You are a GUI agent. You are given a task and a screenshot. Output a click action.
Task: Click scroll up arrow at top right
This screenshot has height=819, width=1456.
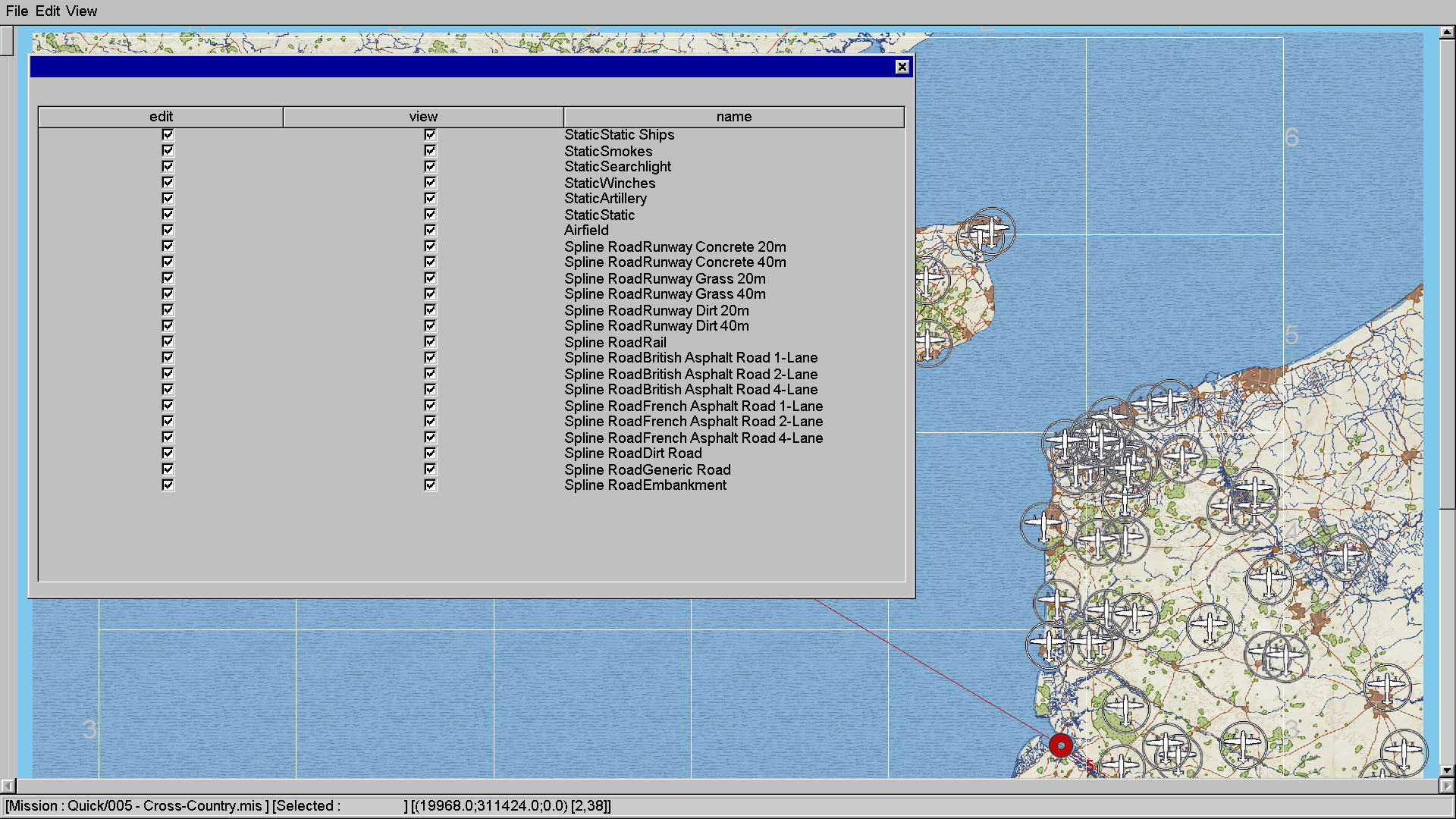point(1447,33)
